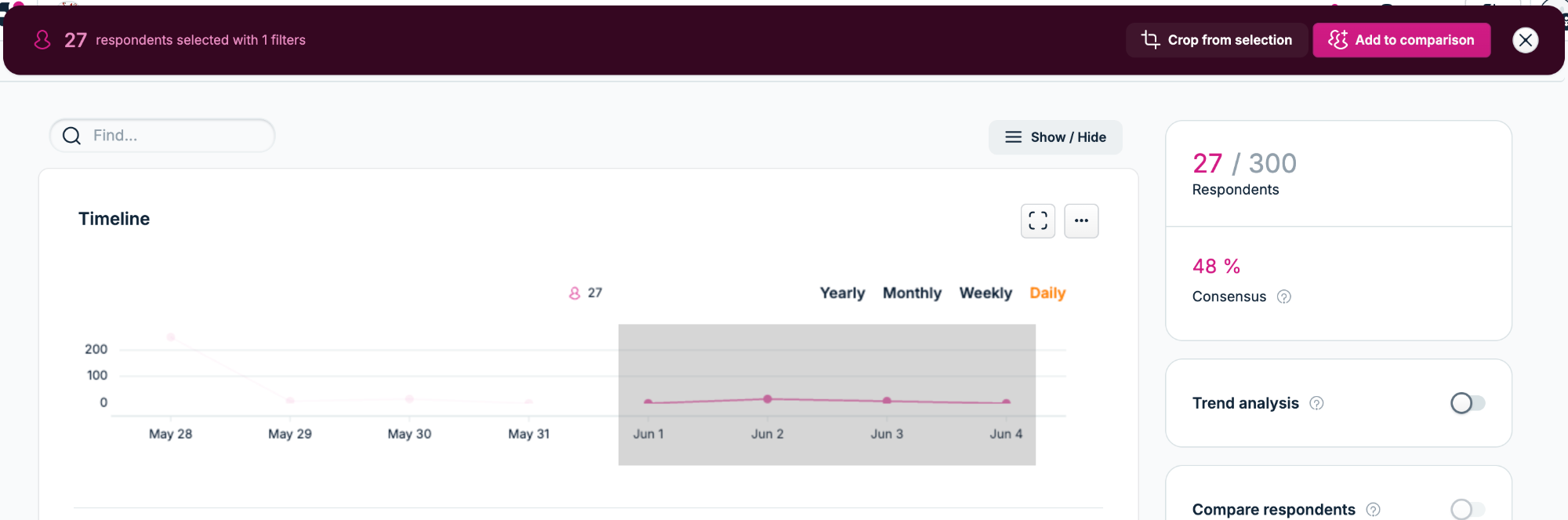Click the respondent person icon in banner

point(42,40)
